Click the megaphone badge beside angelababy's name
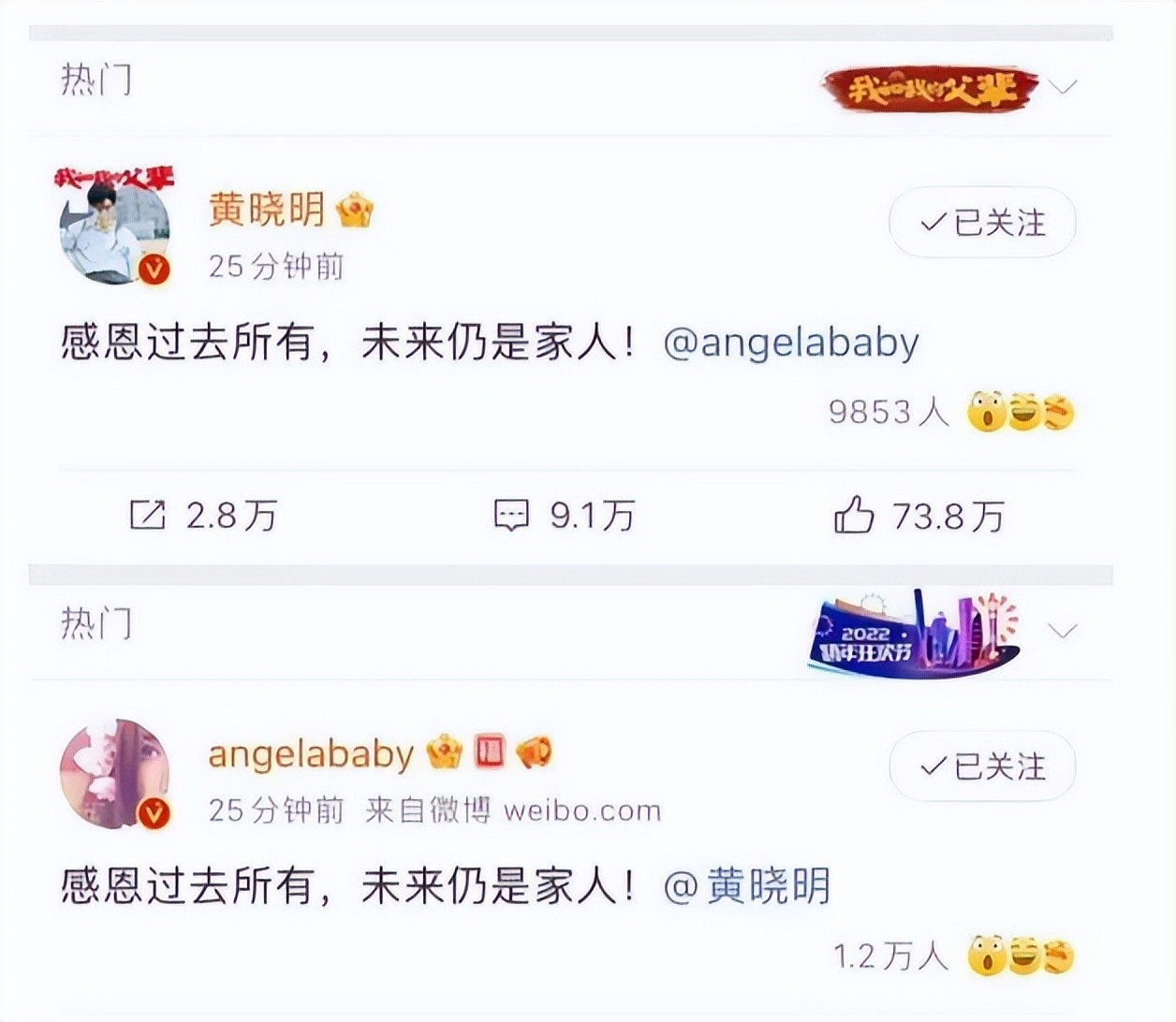This screenshot has width=1176, height=1022. [534, 752]
